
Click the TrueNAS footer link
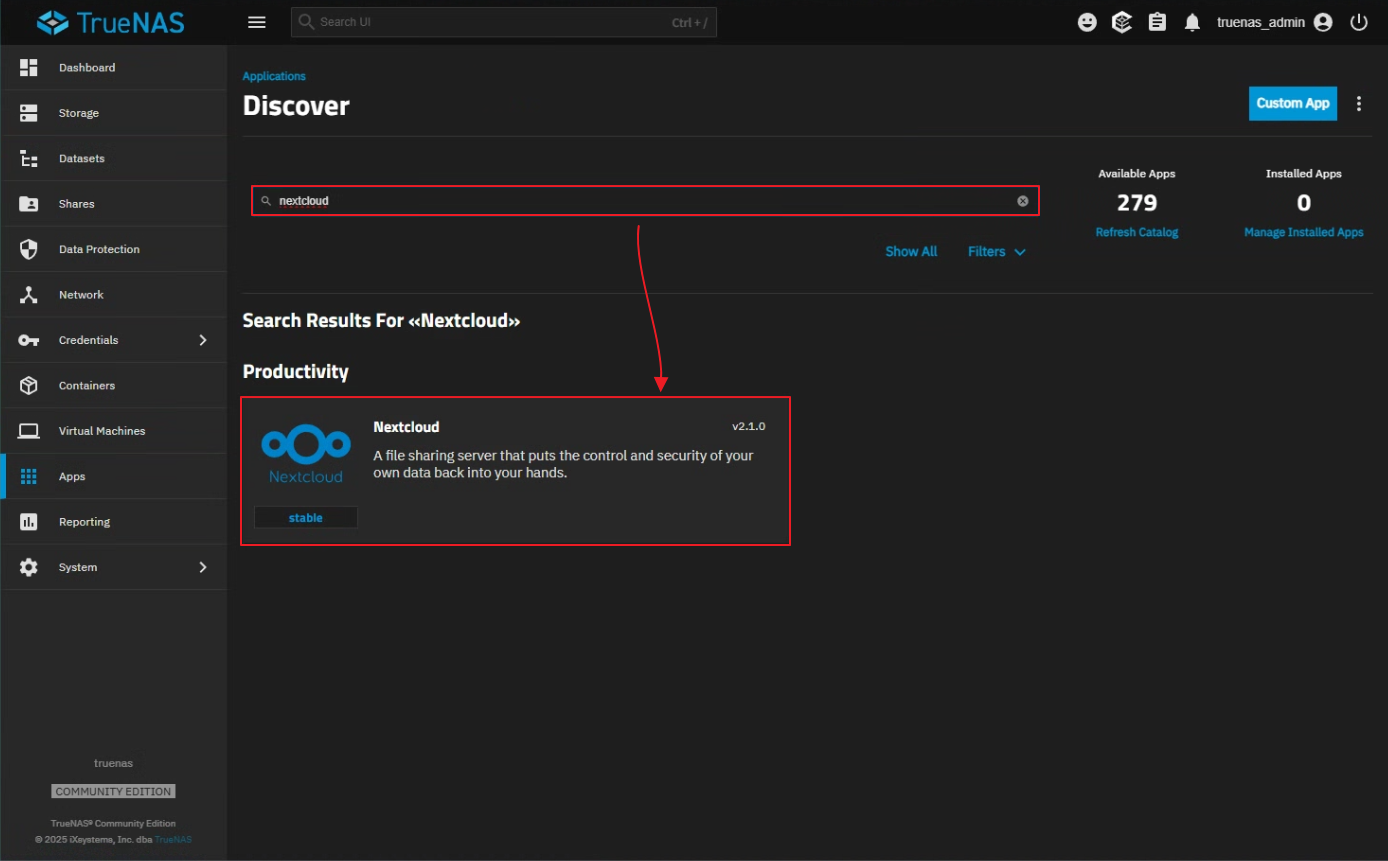pyautogui.click(x=173, y=839)
